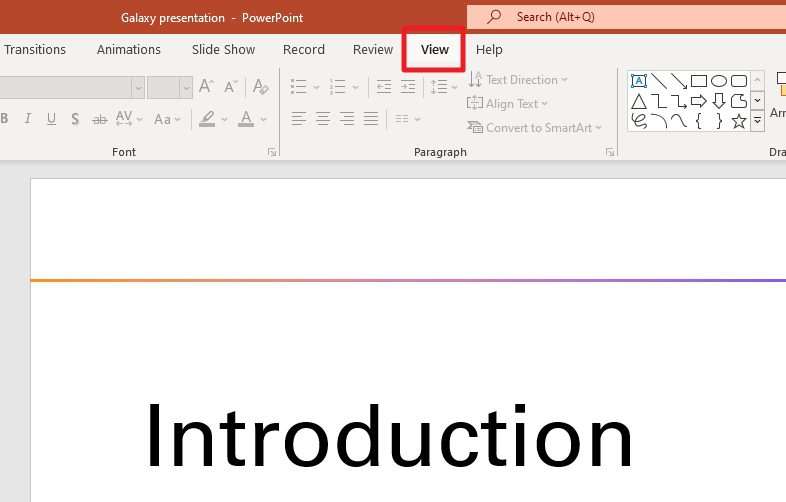Select the Left Brace shape
786x502 pixels.
(x=699, y=121)
